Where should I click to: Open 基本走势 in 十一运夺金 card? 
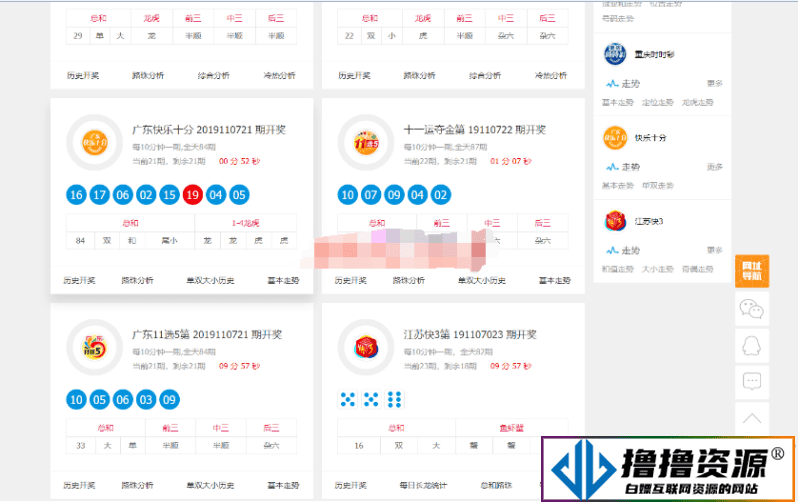tap(555, 281)
